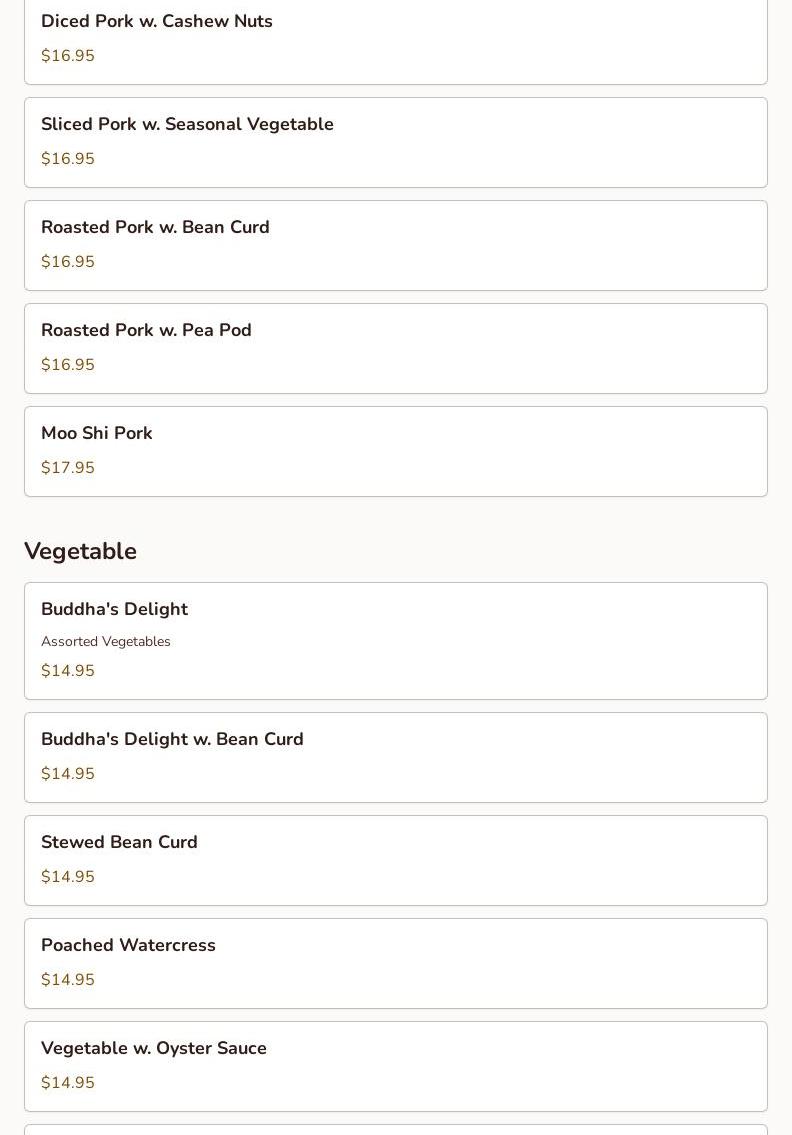The height and width of the screenshot is (1135, 792).
Task: Select the Buddha's Delight title
Action: 114,610
